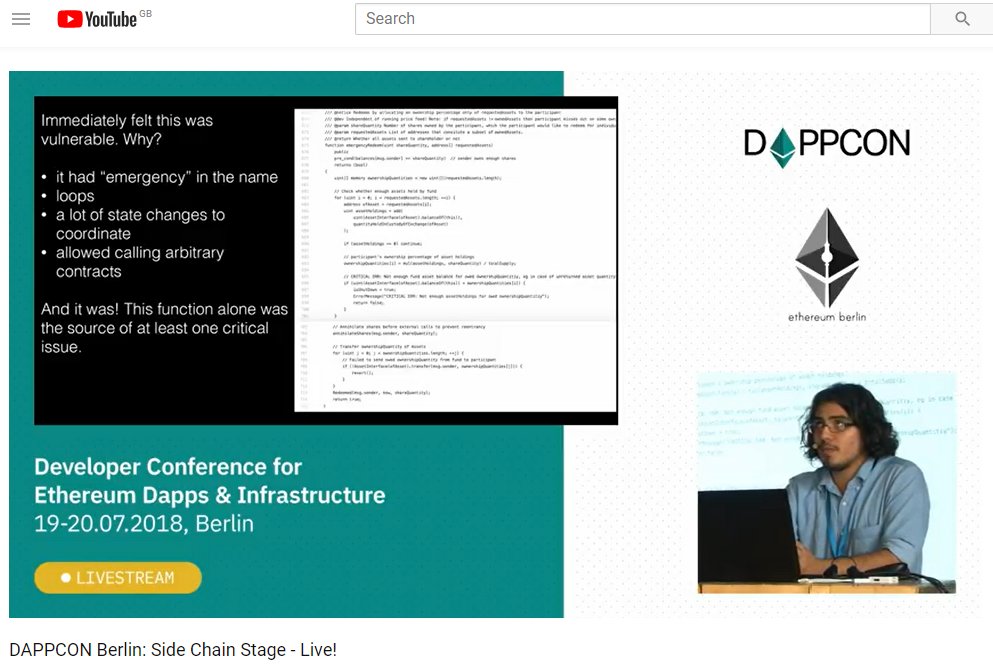The image size is (993, 668).
Task: Open the hamburger guide menu
Action: click(21, 19)
